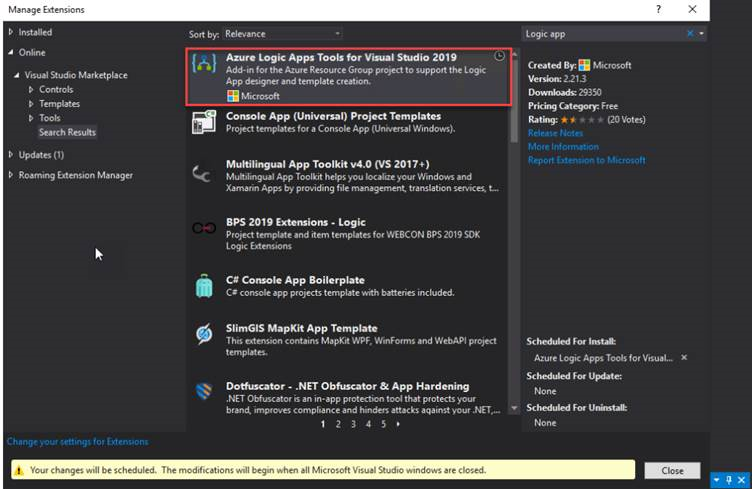
Task: Select Roaming Extension Manager item
Action: coord(76,175)
